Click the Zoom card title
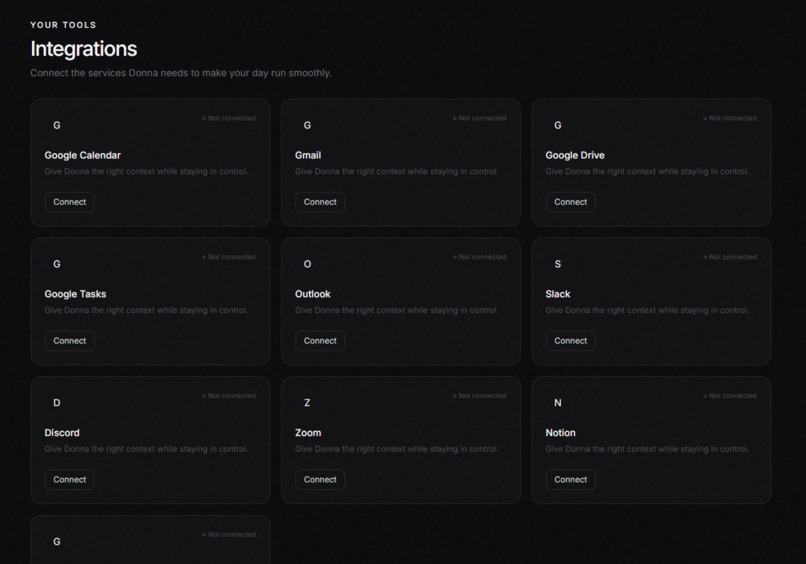 point(308,433)
